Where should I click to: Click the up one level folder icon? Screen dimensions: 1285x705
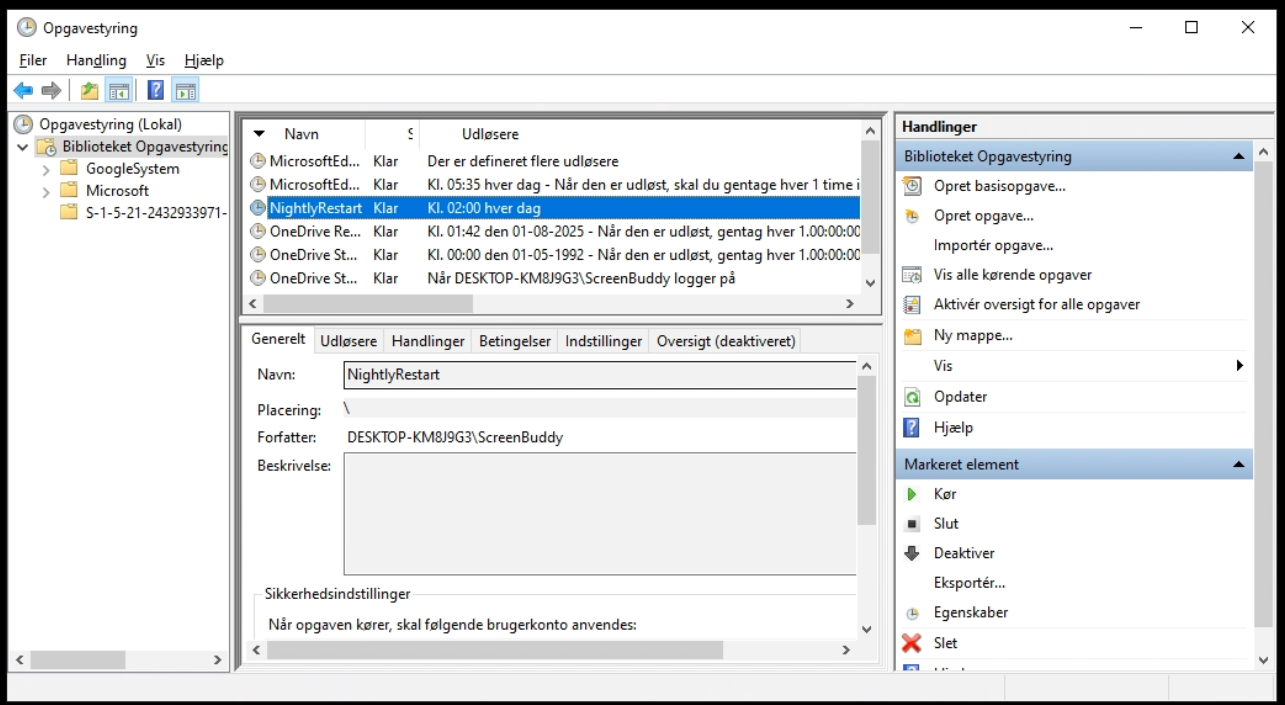89,91
